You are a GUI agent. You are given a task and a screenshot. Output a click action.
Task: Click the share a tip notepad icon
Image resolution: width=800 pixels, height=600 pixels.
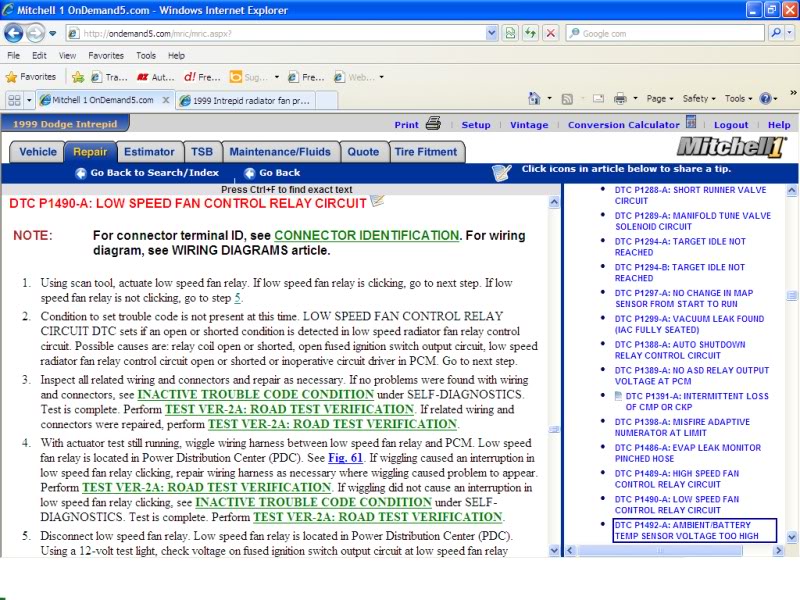[x=502, y=173]
